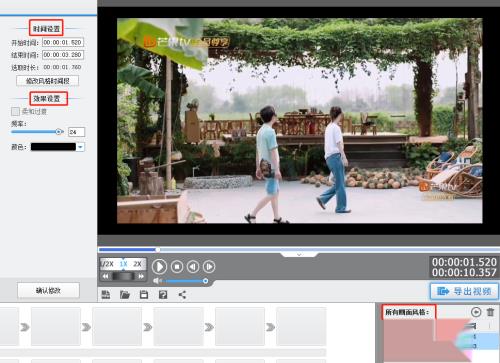Click the total duration 00:00:10.357

tap(464, 273)
